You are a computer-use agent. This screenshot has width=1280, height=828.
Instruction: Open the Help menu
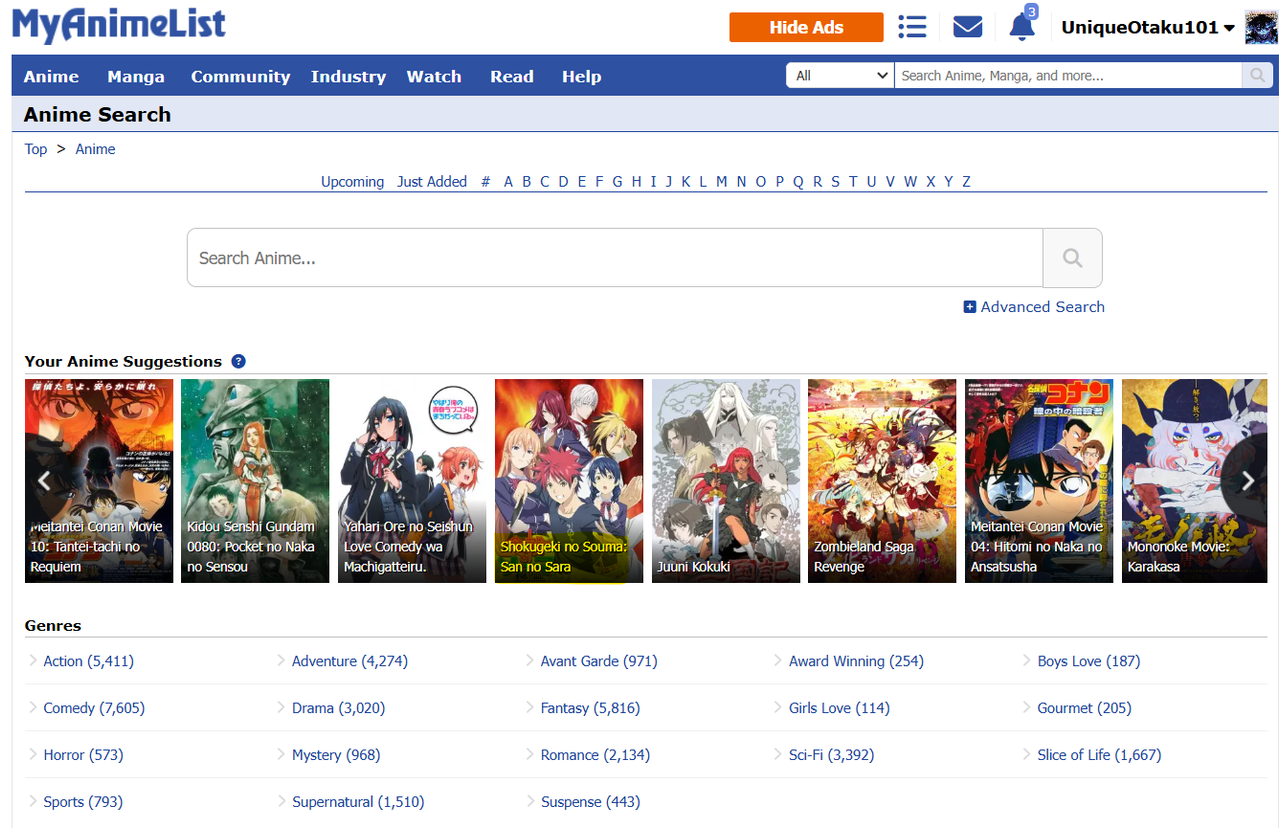581,76
